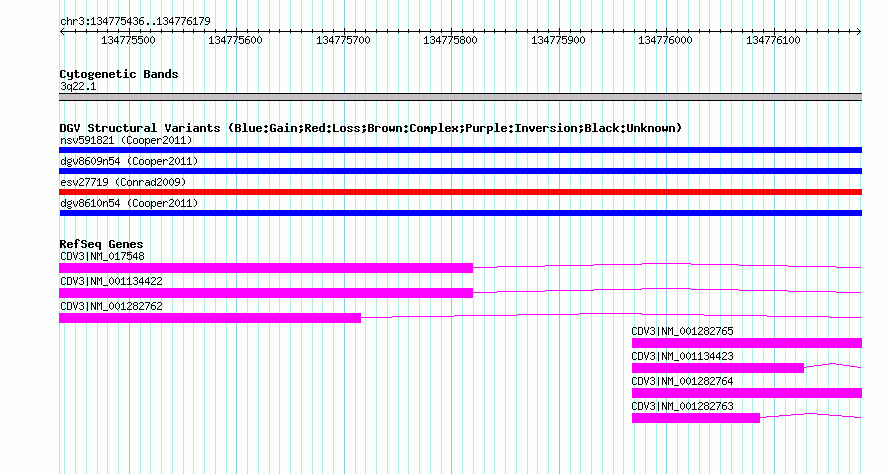Click magenta exon block of NM_001282764

tap(747, 393)
